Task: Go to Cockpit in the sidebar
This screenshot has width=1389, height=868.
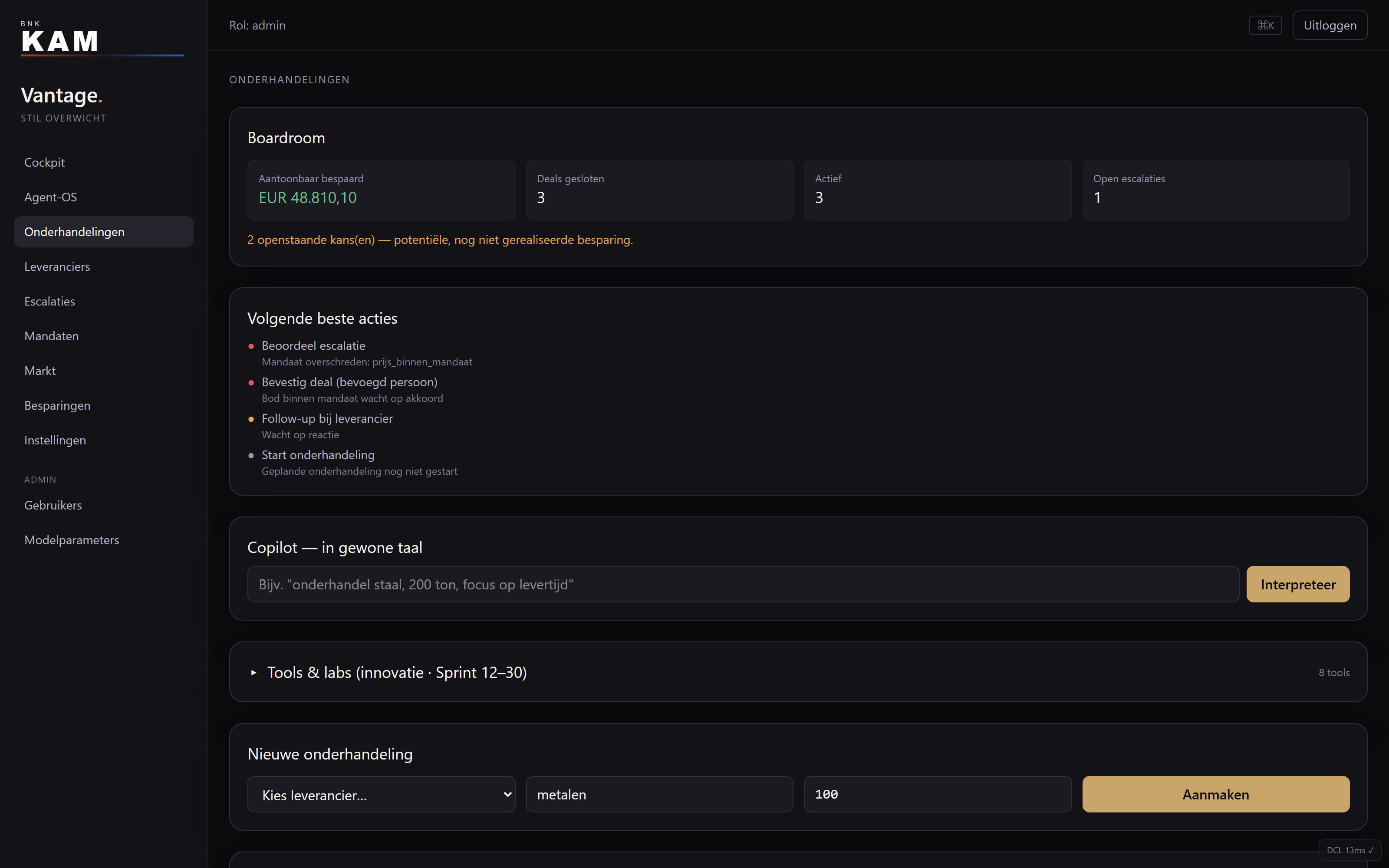Action: (x=103, y=162)
